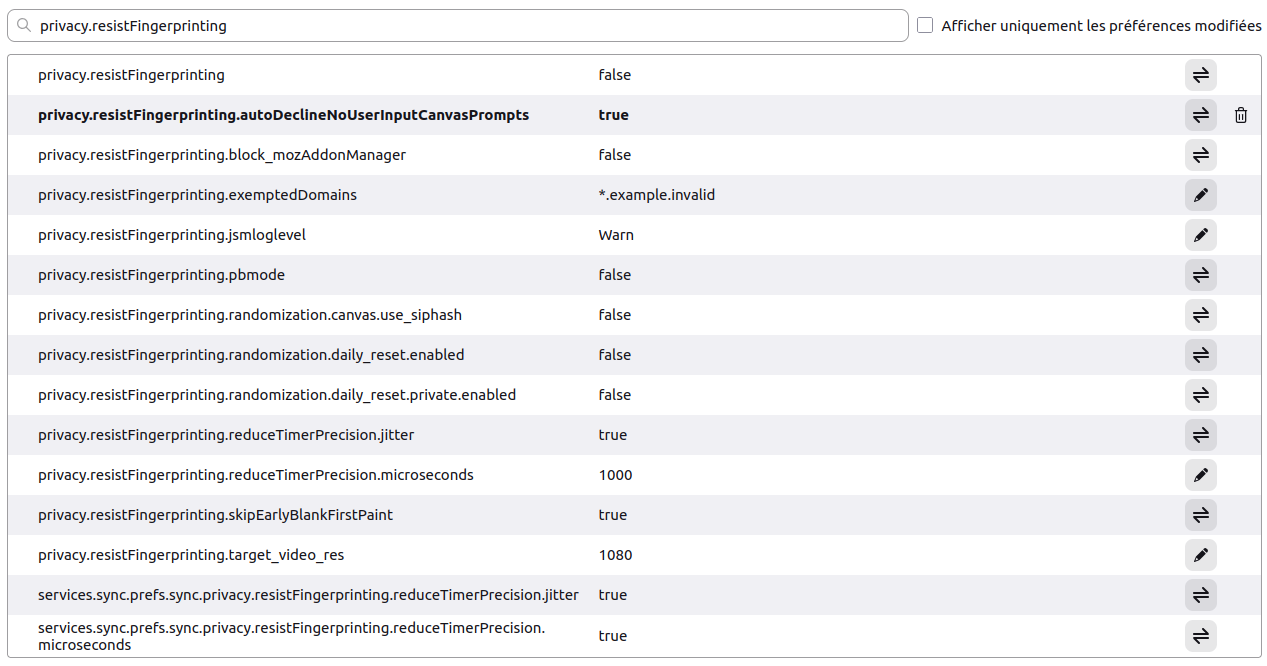Edit the jsmloglevel preference value
The width and height of the screenshot is (1267, 666).
click(x=1200, y=235)
